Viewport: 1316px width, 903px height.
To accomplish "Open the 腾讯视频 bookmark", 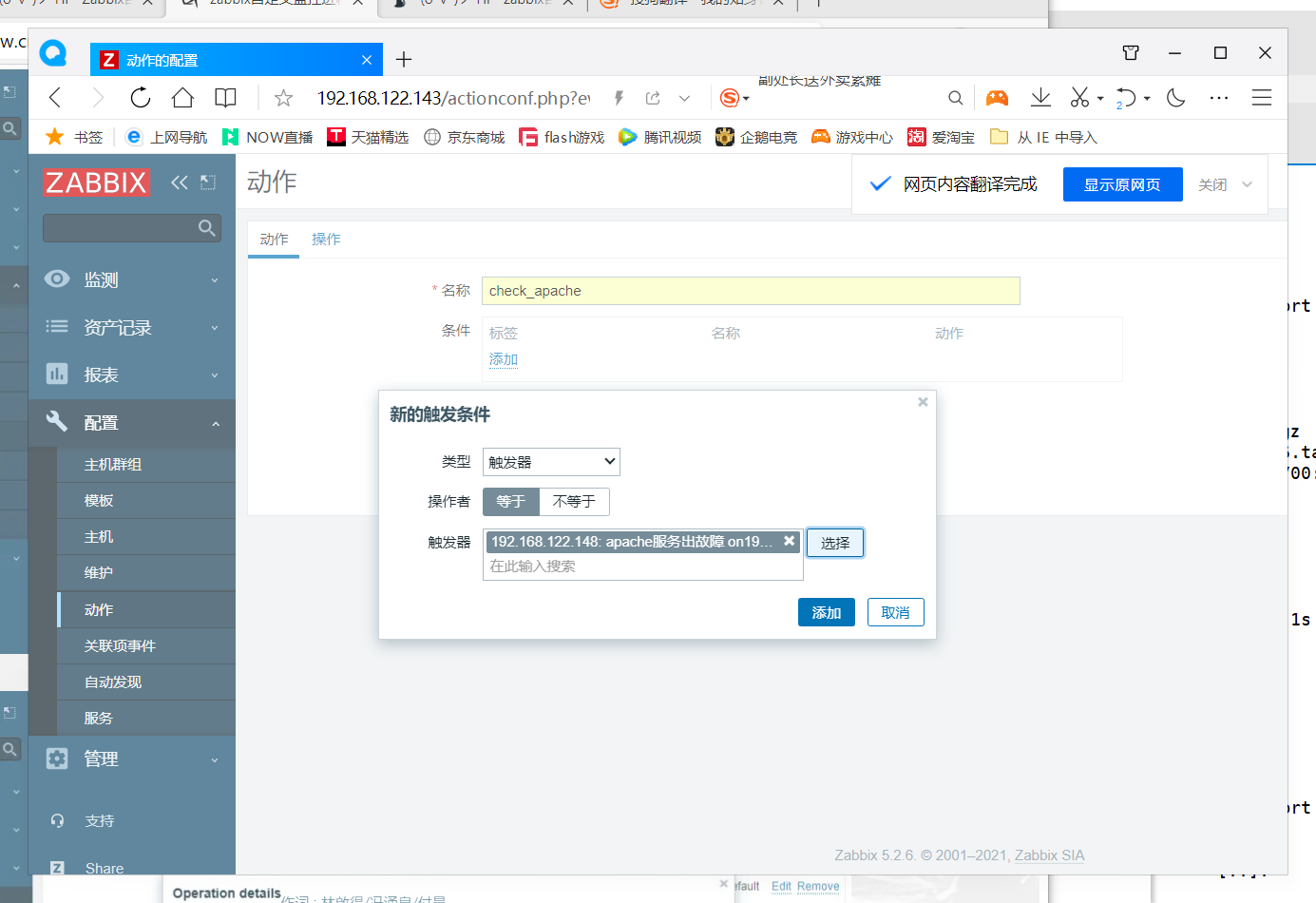I will tap(660, 137).
